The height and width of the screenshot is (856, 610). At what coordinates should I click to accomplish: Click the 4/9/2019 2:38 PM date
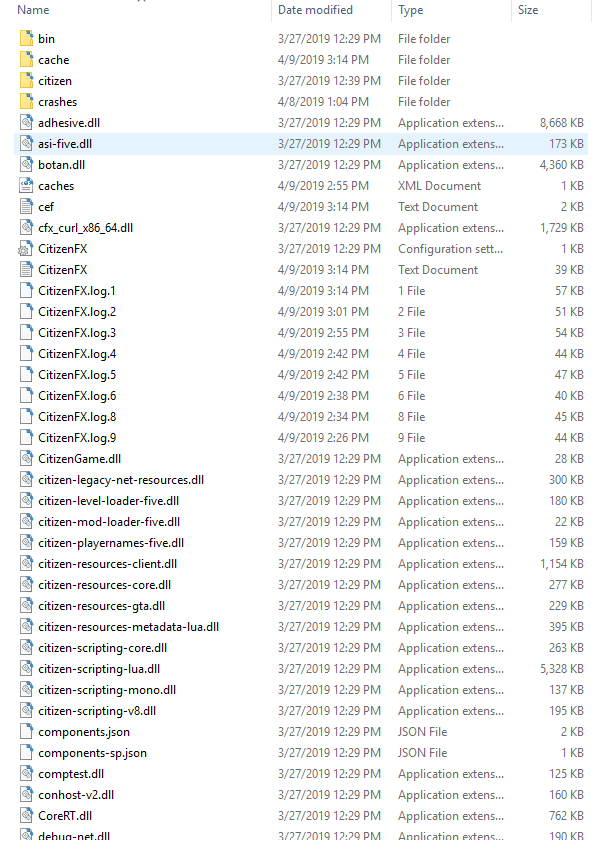pyautogui.click(x=323, y=396)
